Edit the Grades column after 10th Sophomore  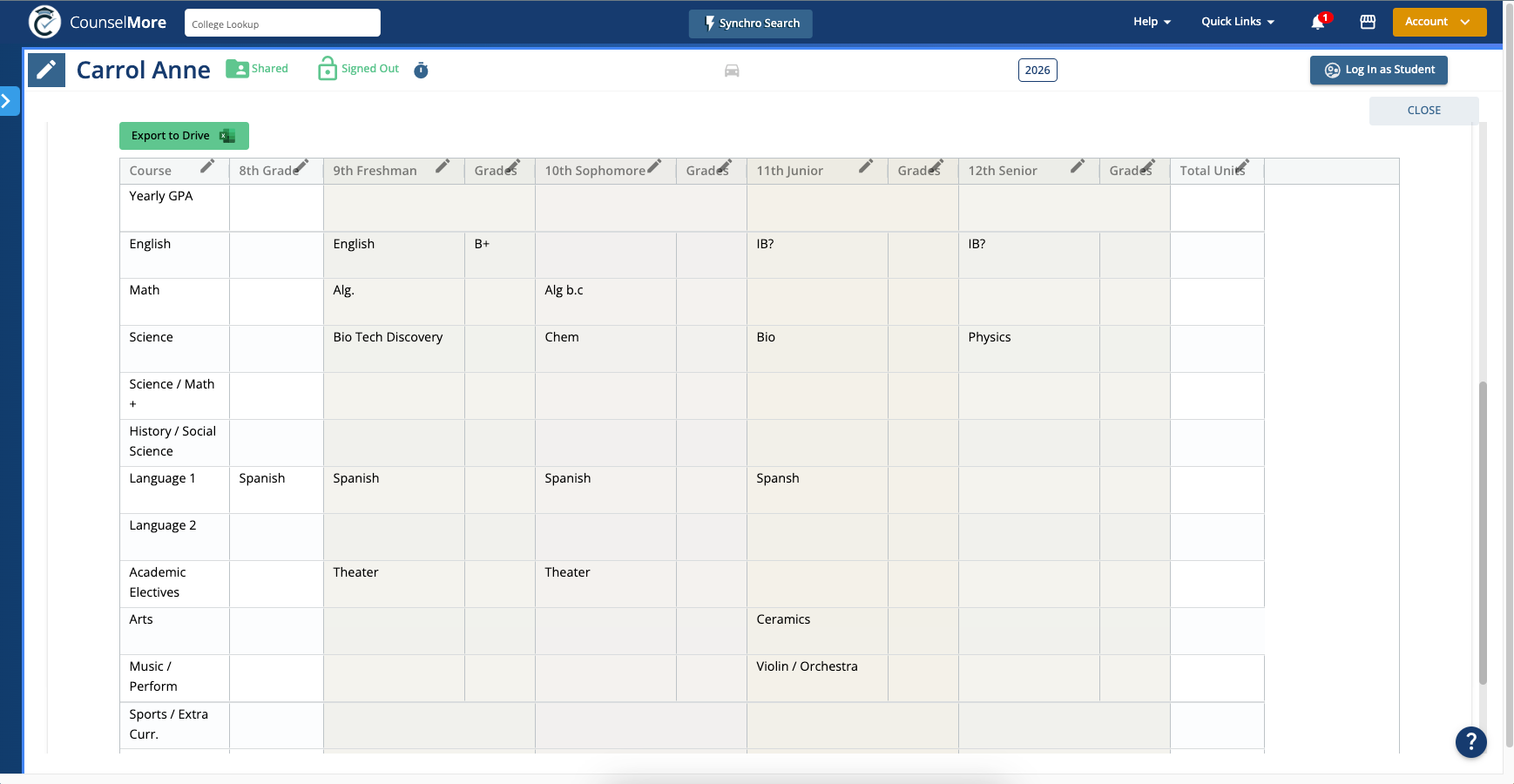point(725,166)
